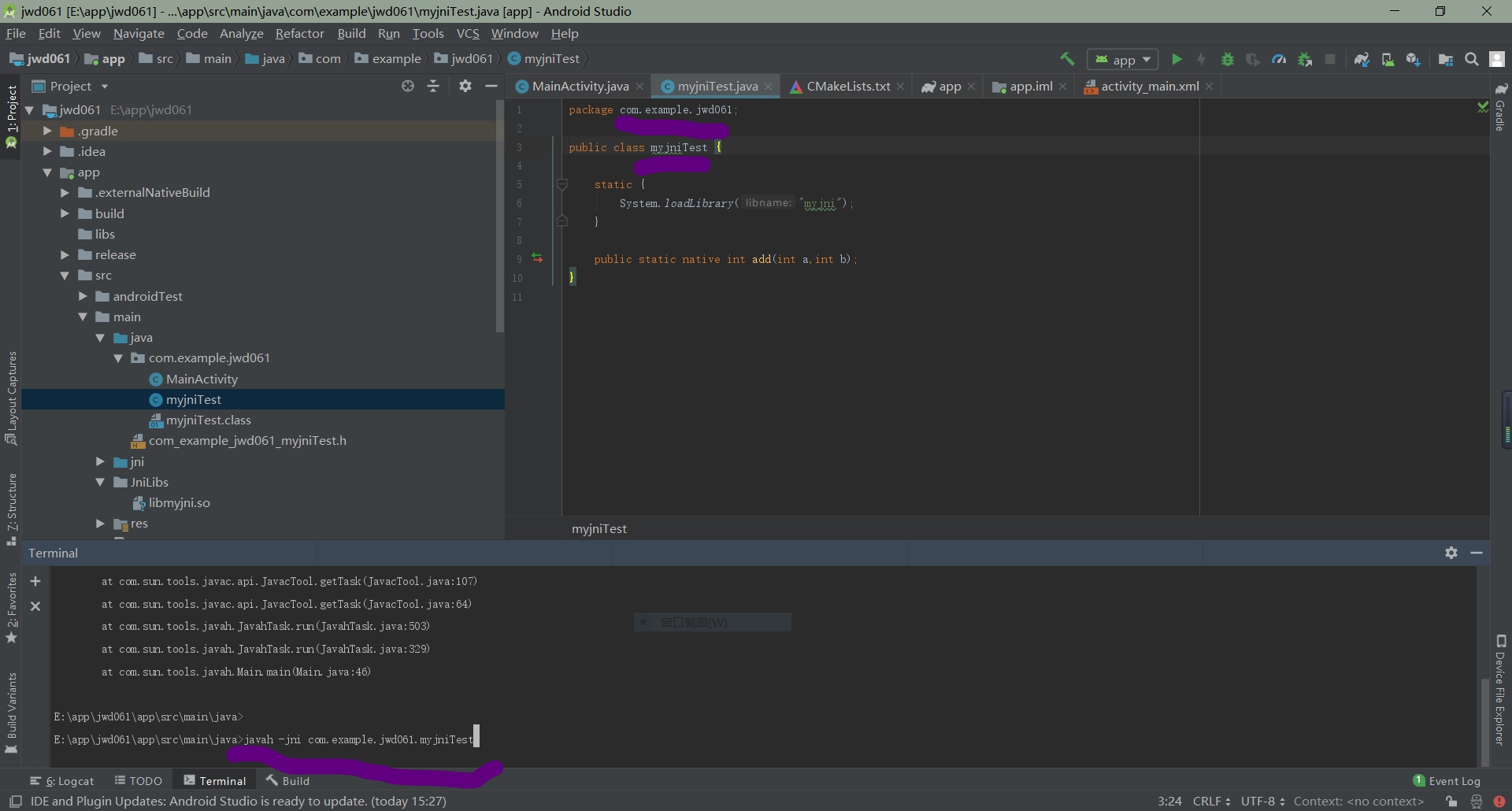This screenshot has height=811, width=1512.
Task: Run the app with green play button
Action: [1177, 59]
